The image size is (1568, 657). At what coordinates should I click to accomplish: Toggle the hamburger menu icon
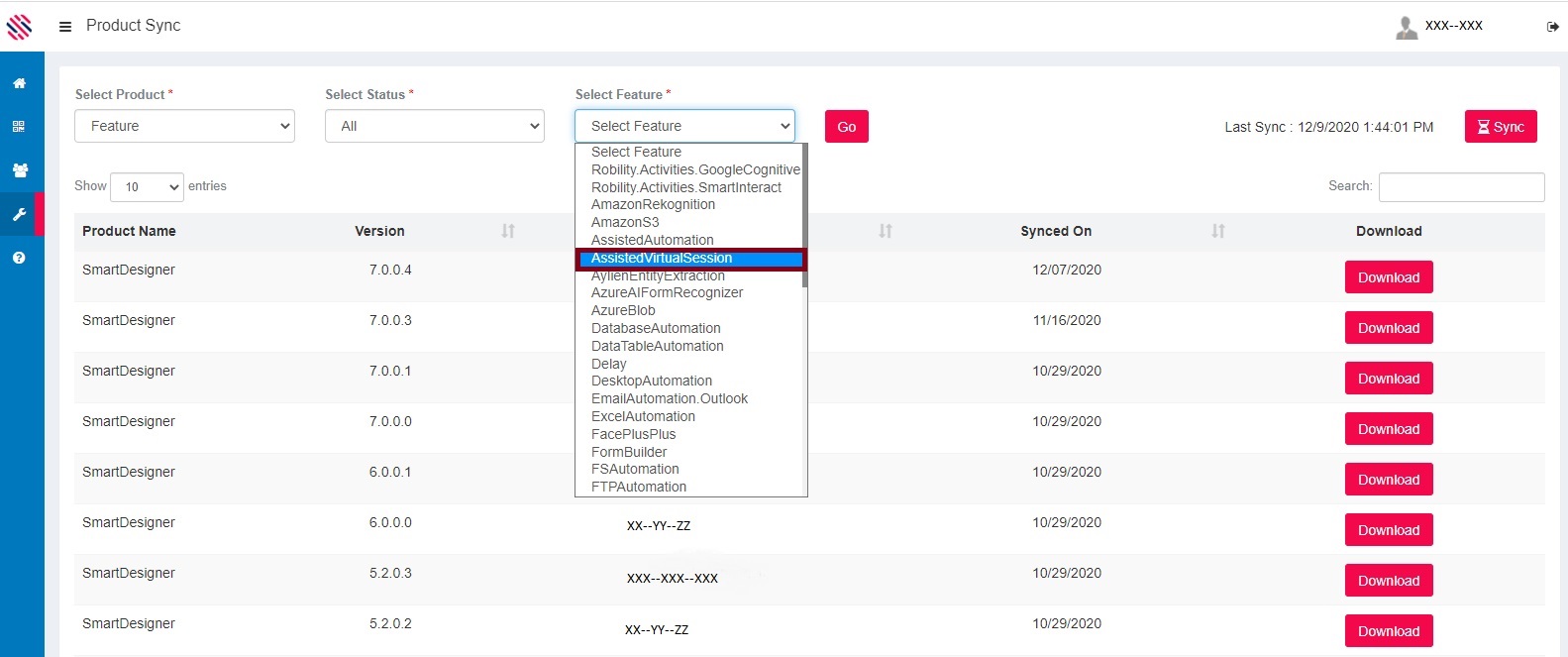65,27
